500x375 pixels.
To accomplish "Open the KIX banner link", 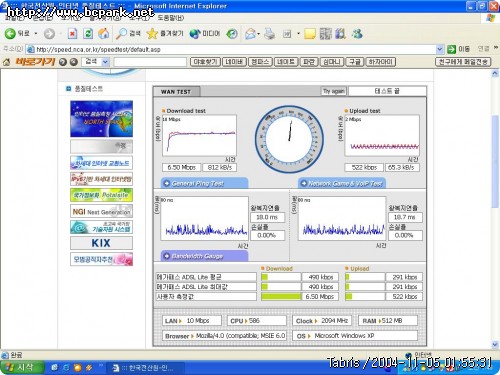I will 101,243.
